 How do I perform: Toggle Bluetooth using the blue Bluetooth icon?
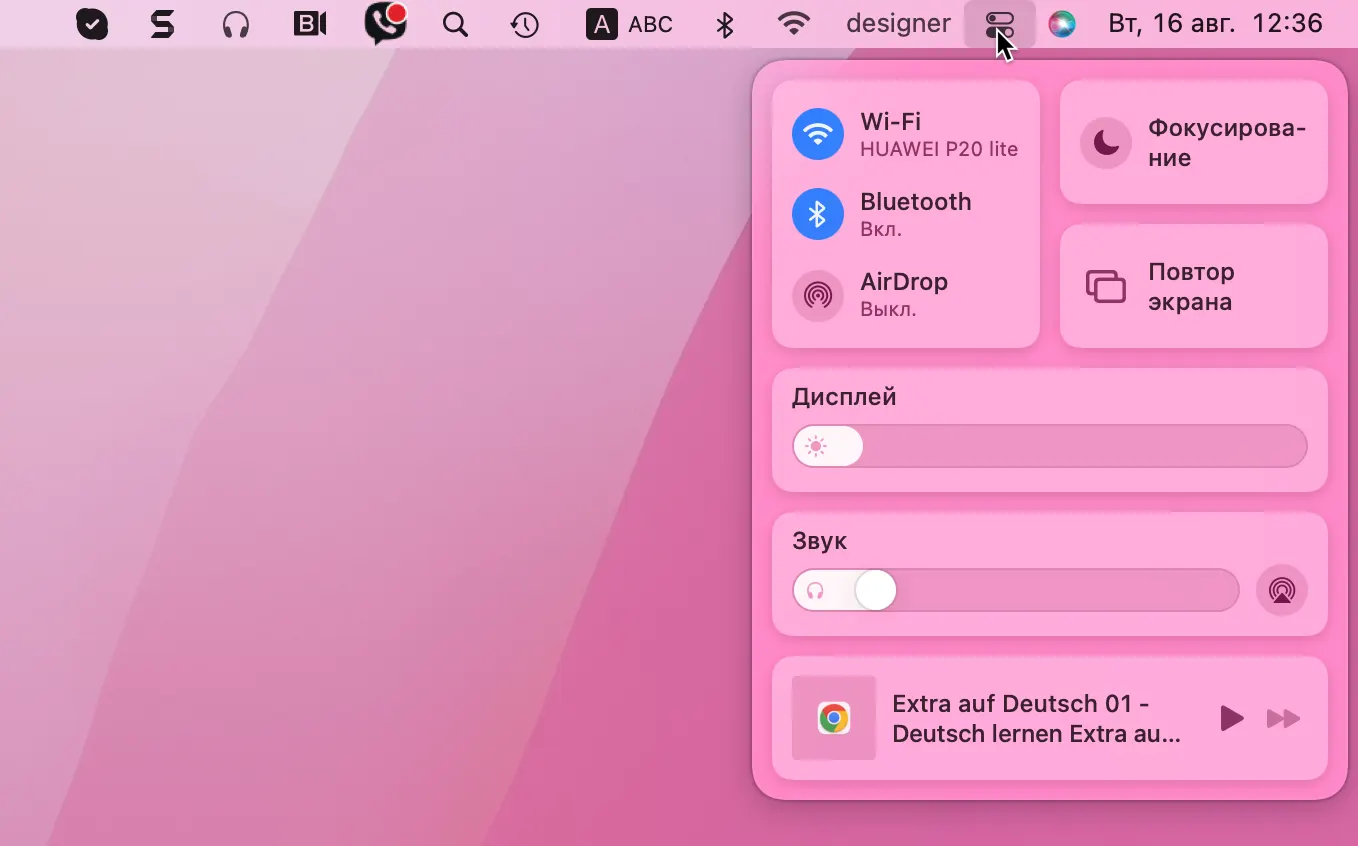click(x=818, y=214)
